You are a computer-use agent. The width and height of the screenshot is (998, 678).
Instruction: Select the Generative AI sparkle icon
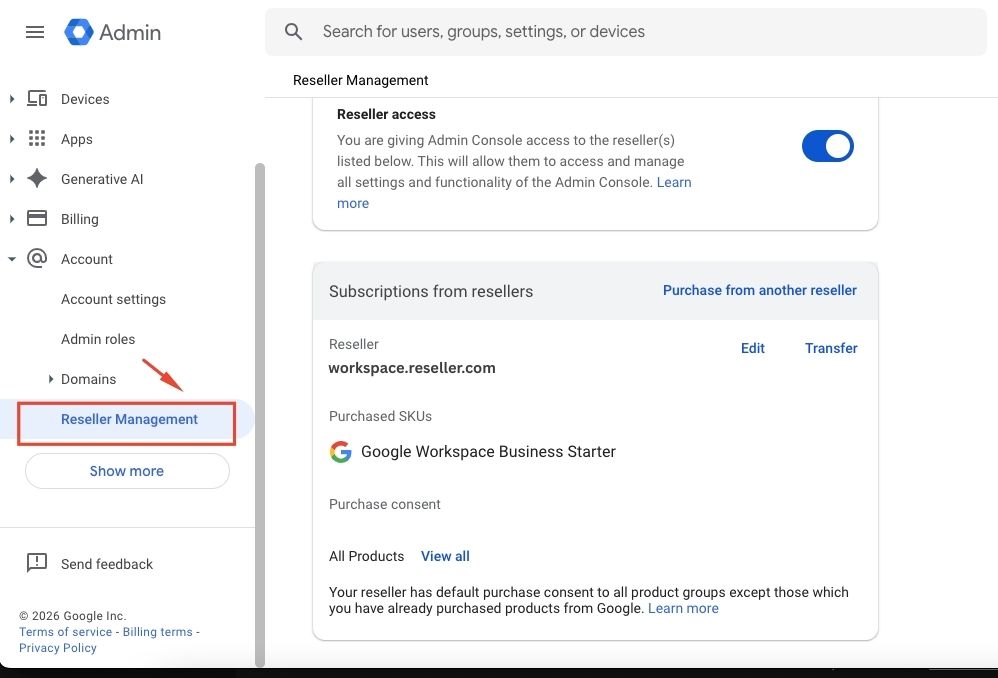(37, 178)
